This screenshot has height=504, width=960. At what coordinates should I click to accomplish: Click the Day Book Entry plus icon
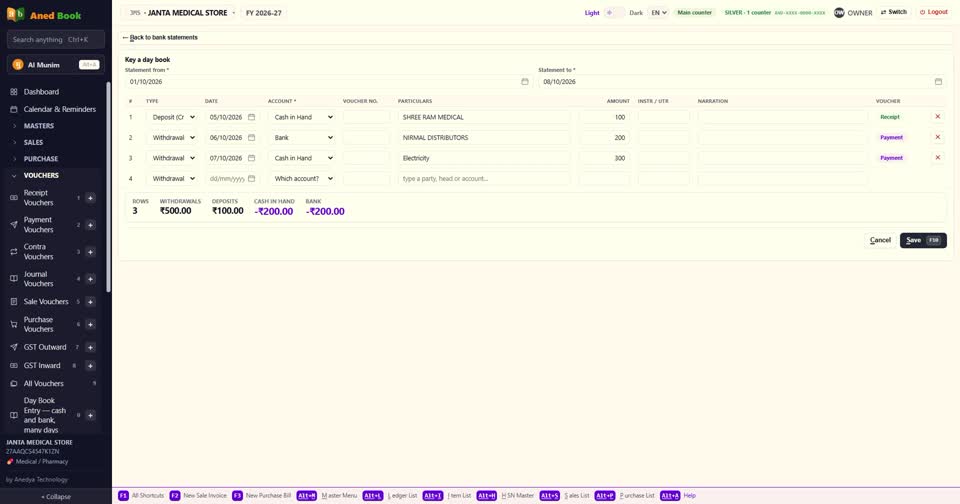click(90, 415)
